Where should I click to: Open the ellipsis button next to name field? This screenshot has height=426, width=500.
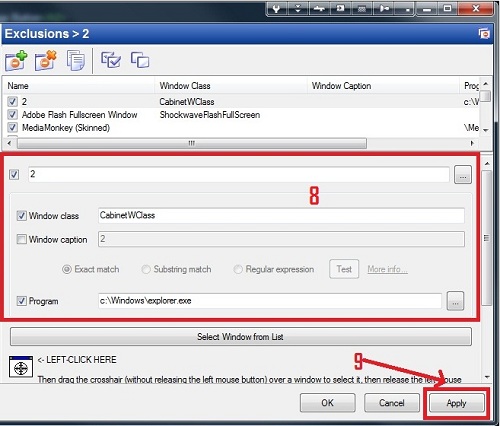(463, 174)
